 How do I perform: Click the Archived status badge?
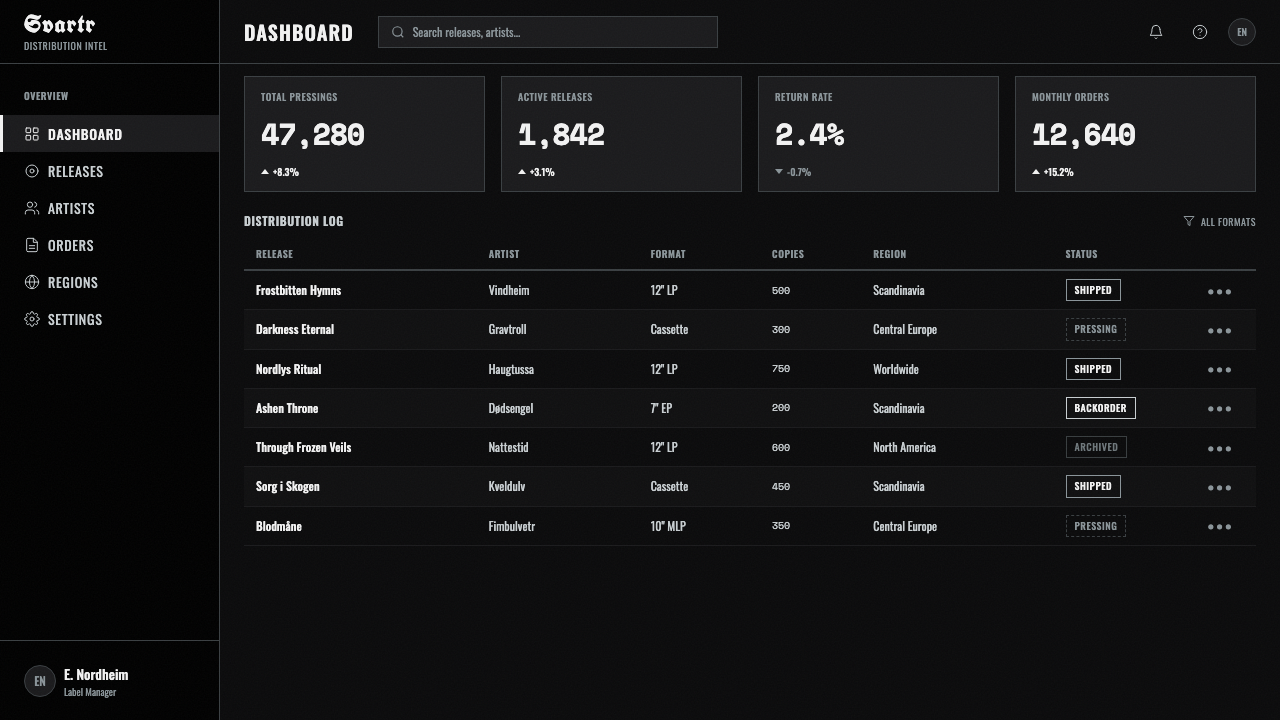coord(1096,447)
